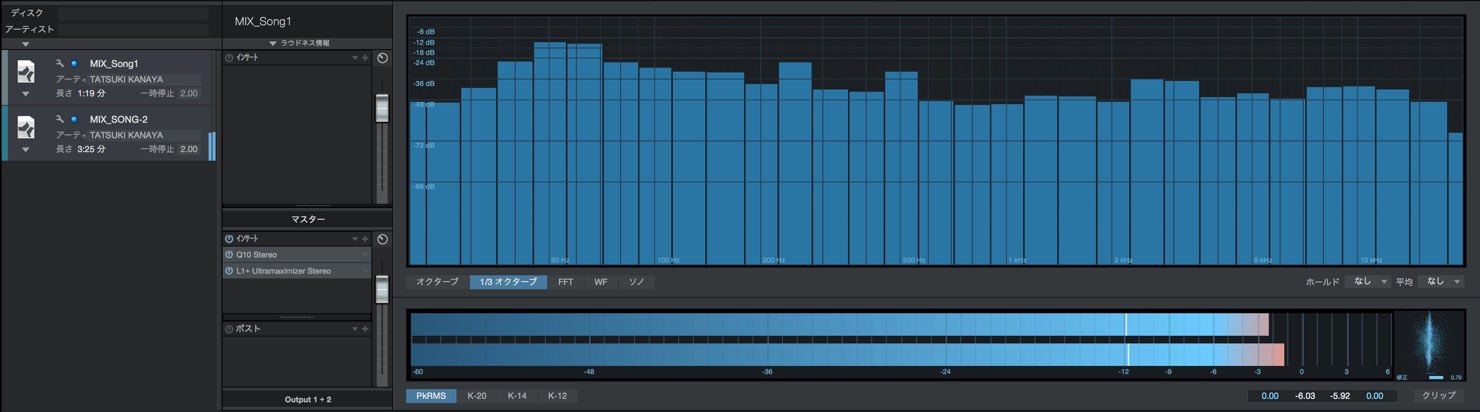The image size is (1480, 412).
Task: Switch to the ソノ view
Action: pyautogui.click(x=636, y=282)
